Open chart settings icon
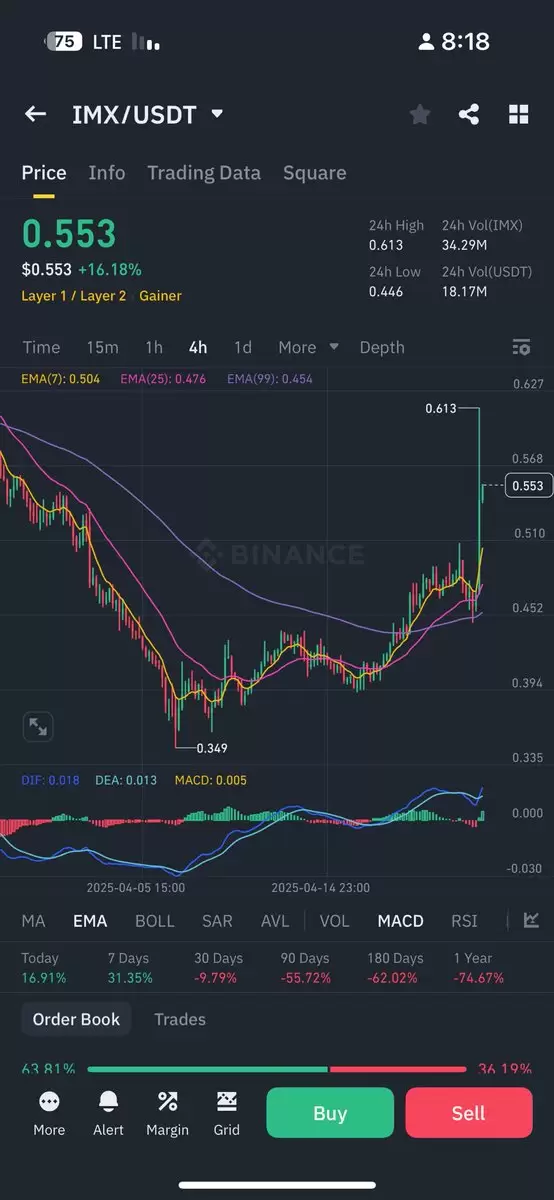554x1200 pixels. click(521, 347)
